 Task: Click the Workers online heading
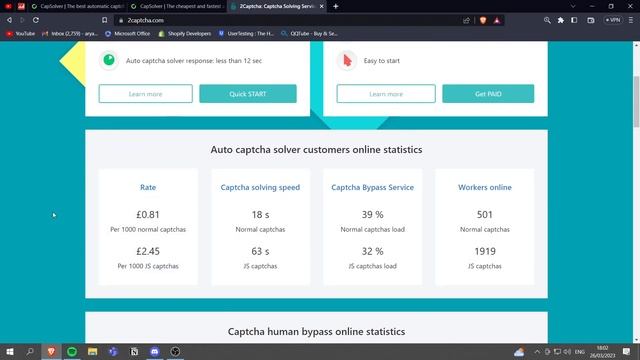484,187
